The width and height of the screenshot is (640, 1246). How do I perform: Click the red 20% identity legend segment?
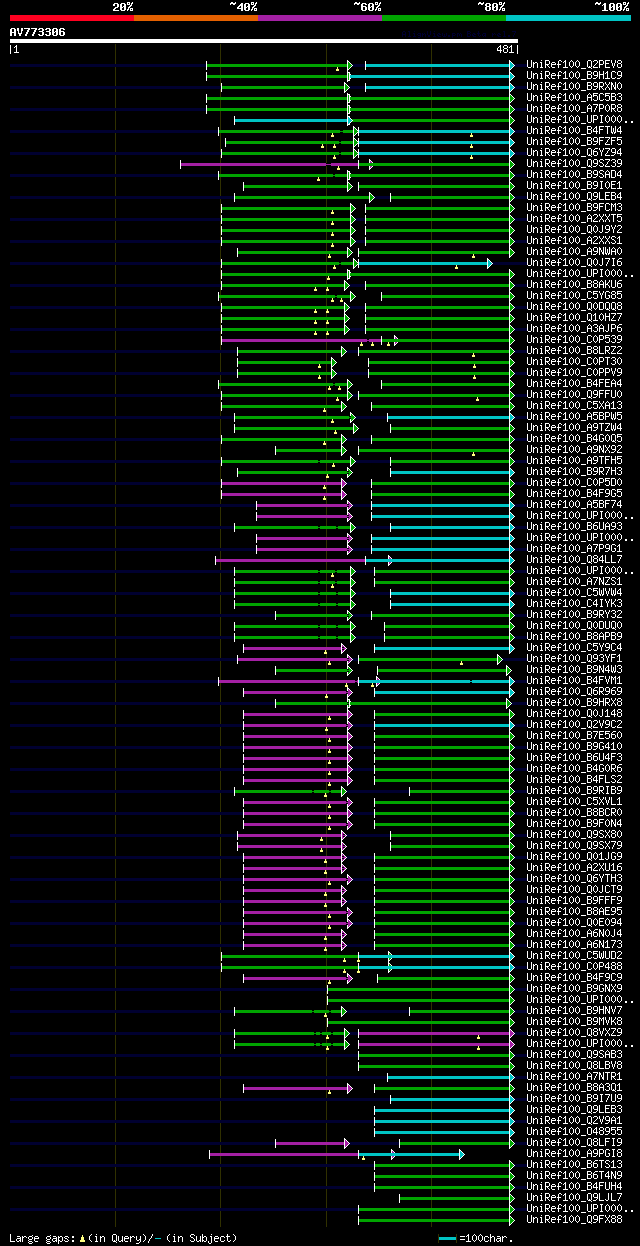[72, 18]
